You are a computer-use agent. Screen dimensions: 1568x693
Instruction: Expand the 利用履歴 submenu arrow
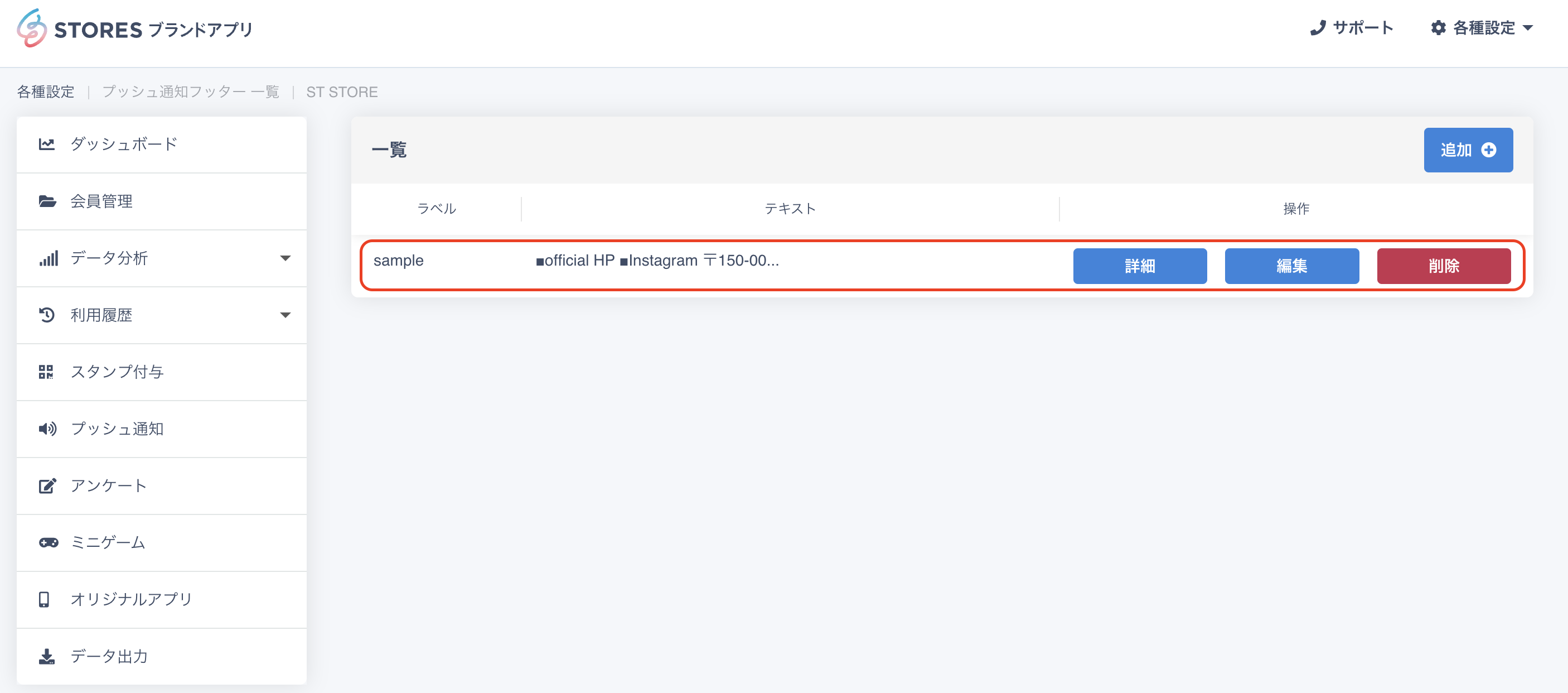click(x=285, y=315)
